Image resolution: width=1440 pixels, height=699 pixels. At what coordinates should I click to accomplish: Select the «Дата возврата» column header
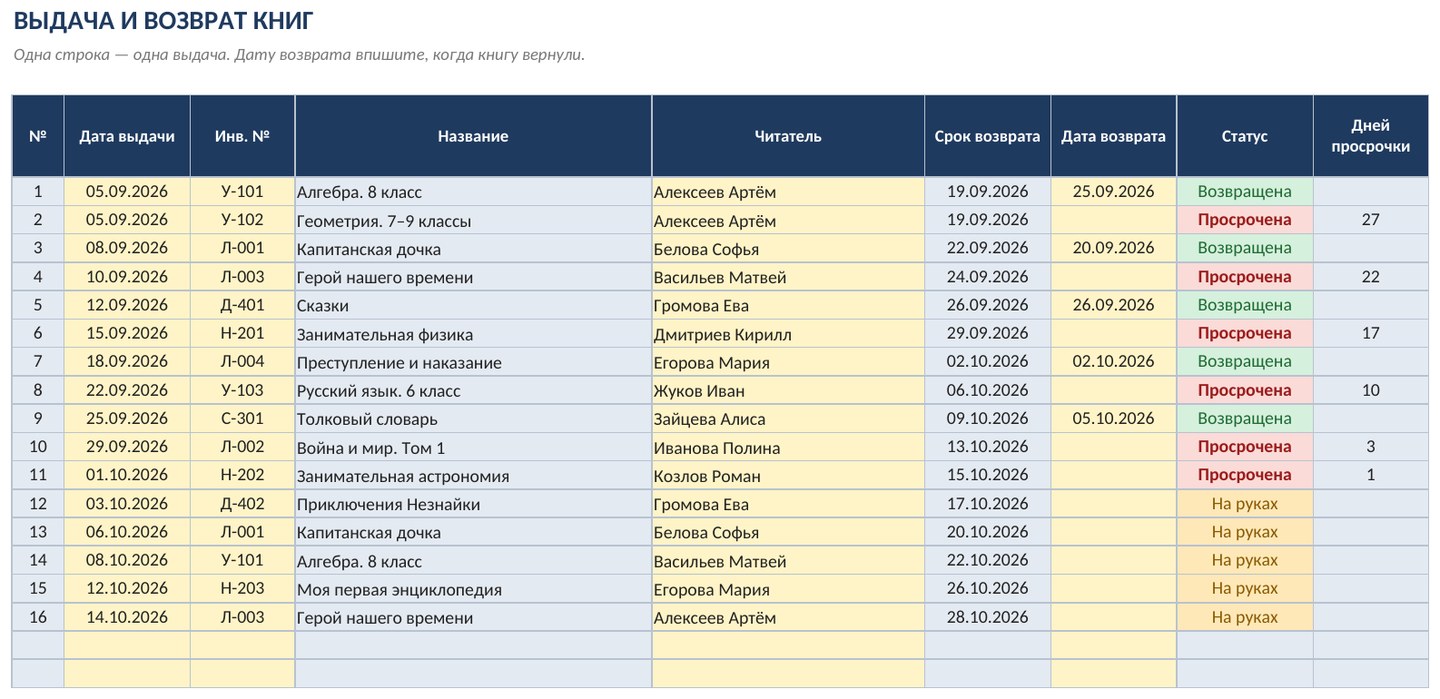tap(1113, 136)
